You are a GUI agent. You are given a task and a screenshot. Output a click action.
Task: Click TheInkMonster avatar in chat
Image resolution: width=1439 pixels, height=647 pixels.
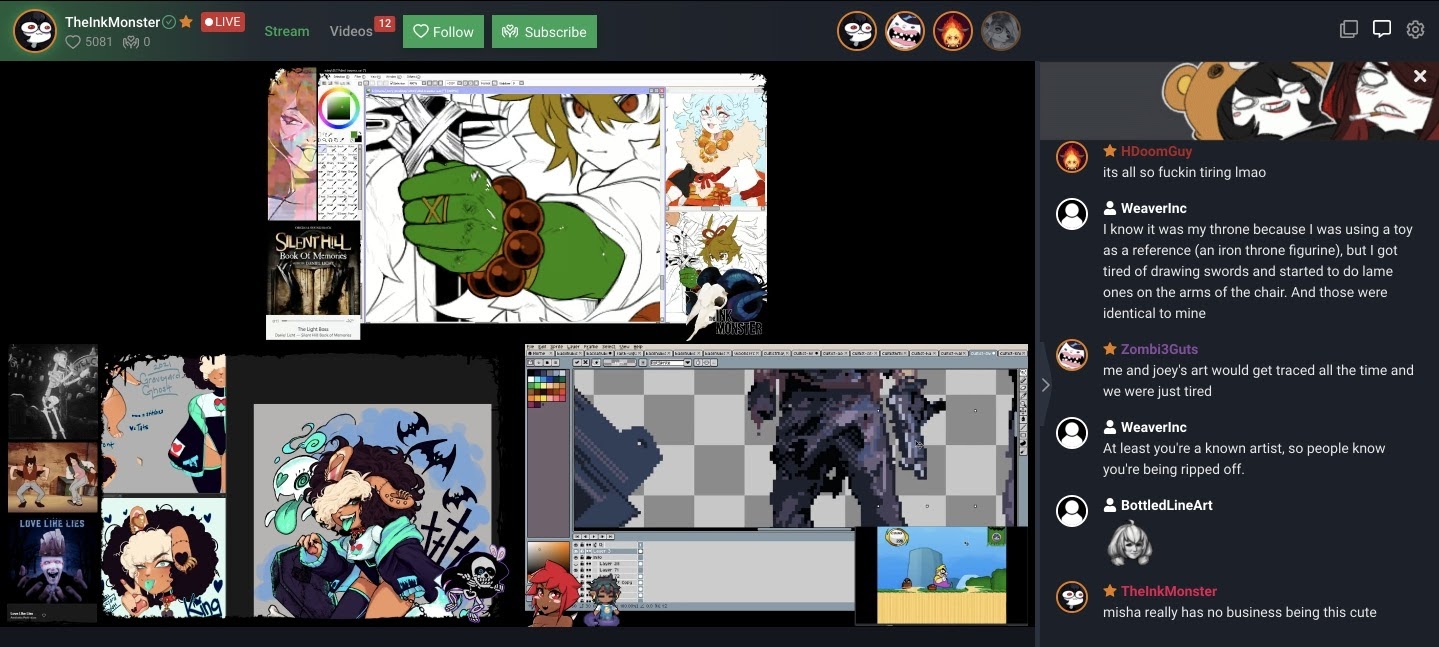click(x=1072, y=597)
